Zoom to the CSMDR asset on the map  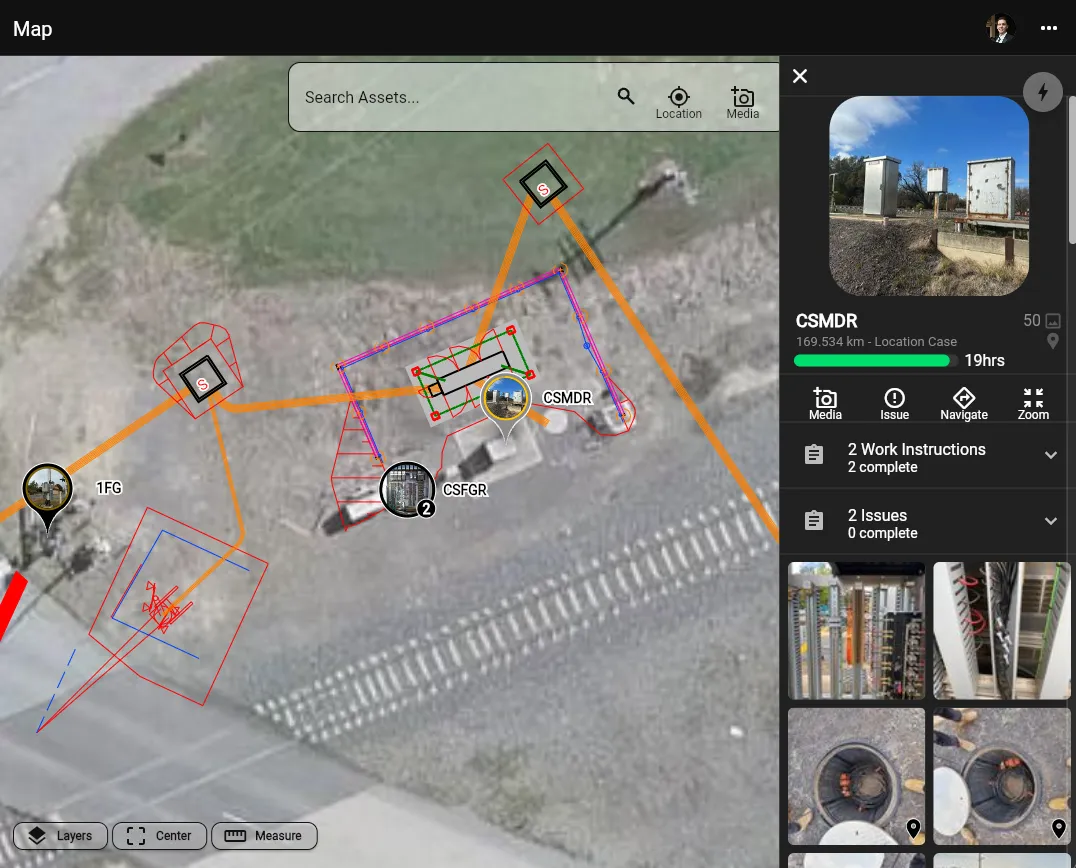tap(1032, 400)
